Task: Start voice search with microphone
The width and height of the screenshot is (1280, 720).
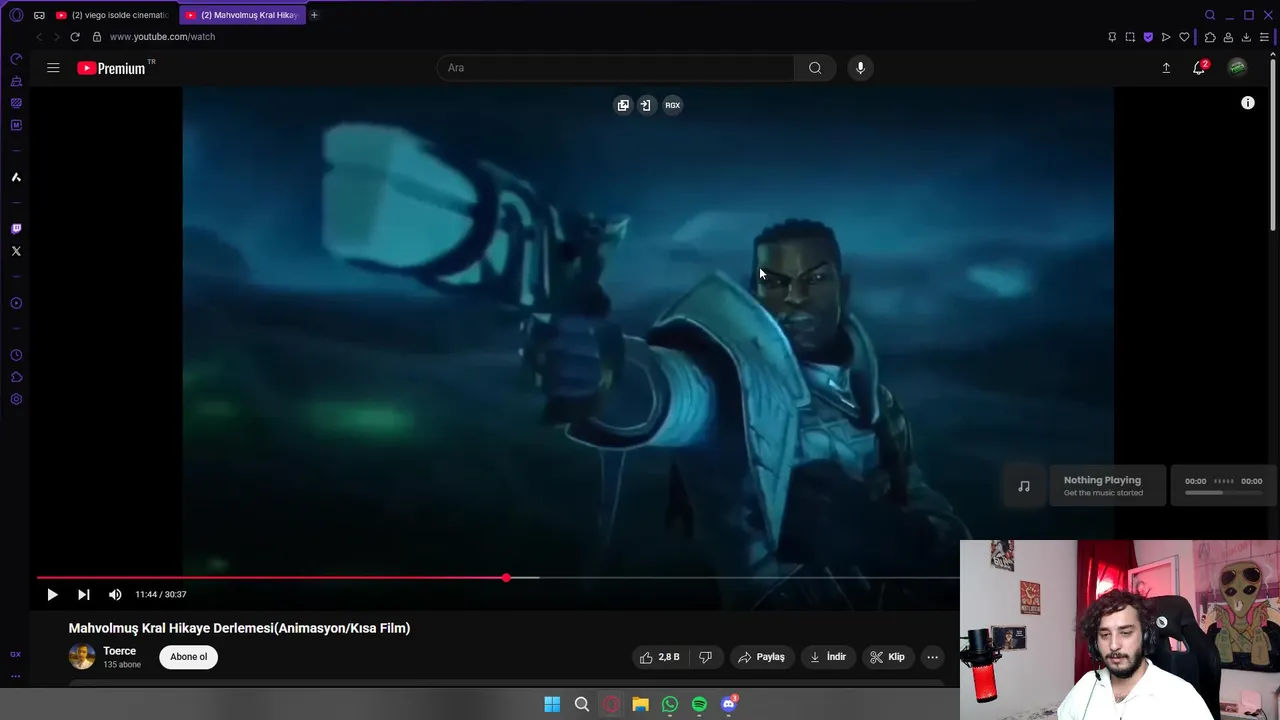Action: click(x=860, y=68)
